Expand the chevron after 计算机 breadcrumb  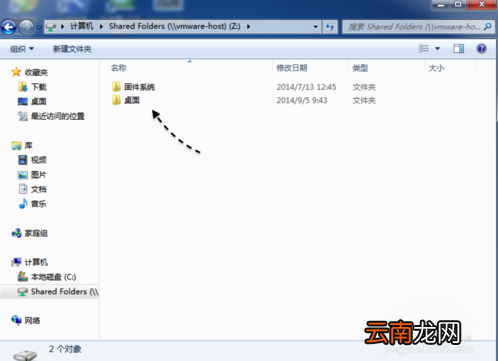(101, 27)
